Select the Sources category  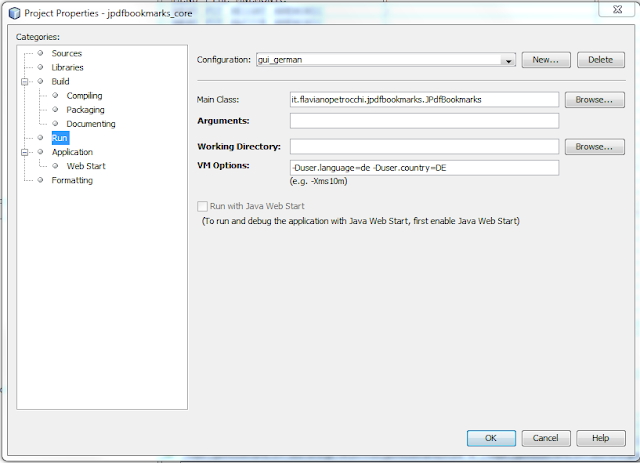pos(67,53)
